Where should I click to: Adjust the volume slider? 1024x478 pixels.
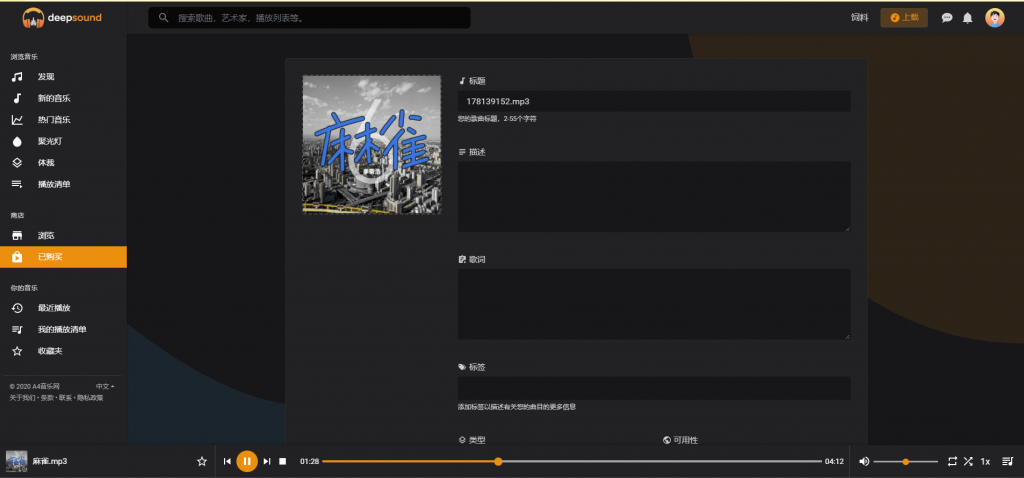point(905,462)
